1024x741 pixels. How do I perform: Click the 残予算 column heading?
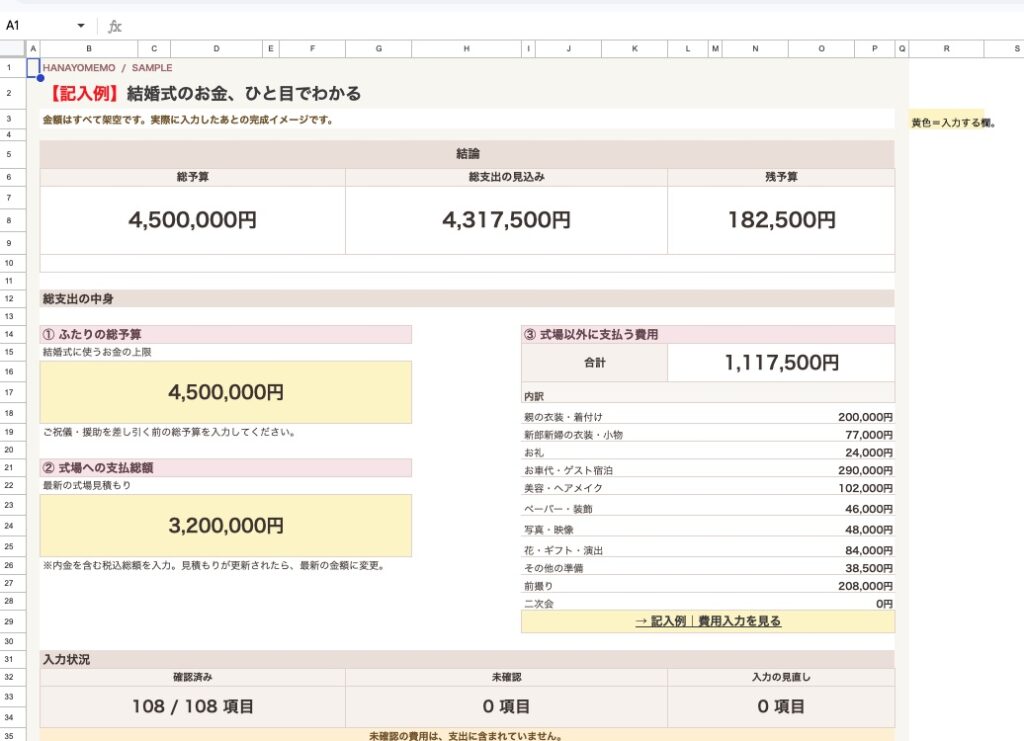(x=781, y=177)
